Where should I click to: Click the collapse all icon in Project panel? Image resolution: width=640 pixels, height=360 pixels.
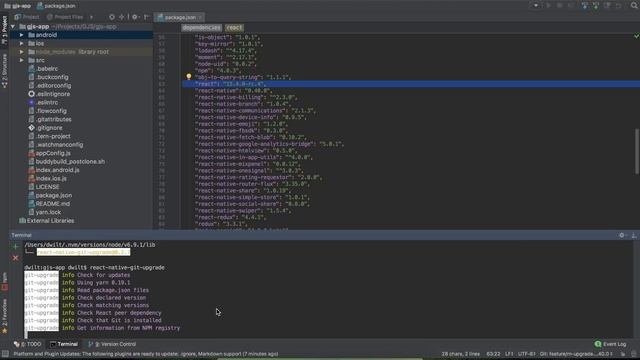click(122, 17)
